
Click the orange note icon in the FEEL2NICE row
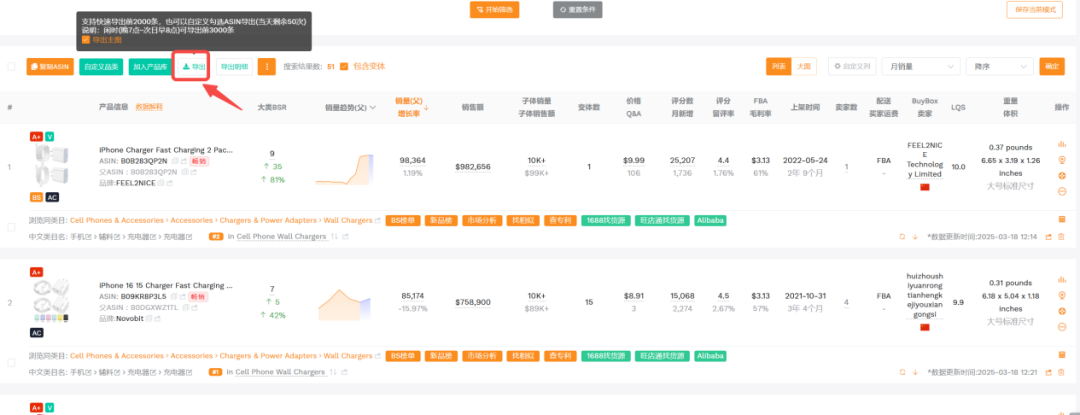point(1061,220)
